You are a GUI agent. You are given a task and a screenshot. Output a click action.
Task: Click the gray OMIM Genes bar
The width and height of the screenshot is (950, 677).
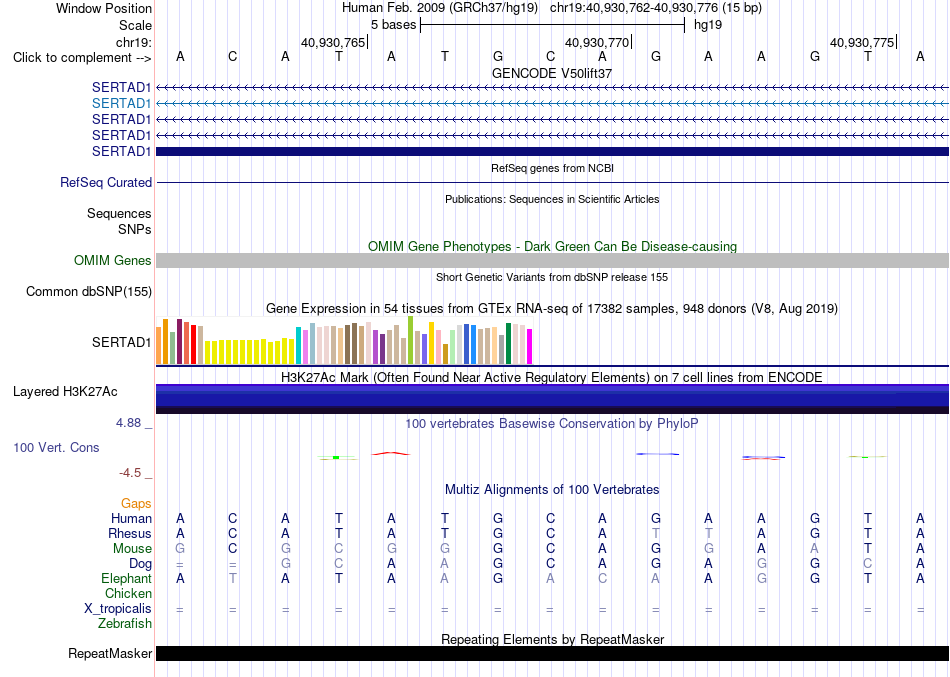tap(552, 261)
